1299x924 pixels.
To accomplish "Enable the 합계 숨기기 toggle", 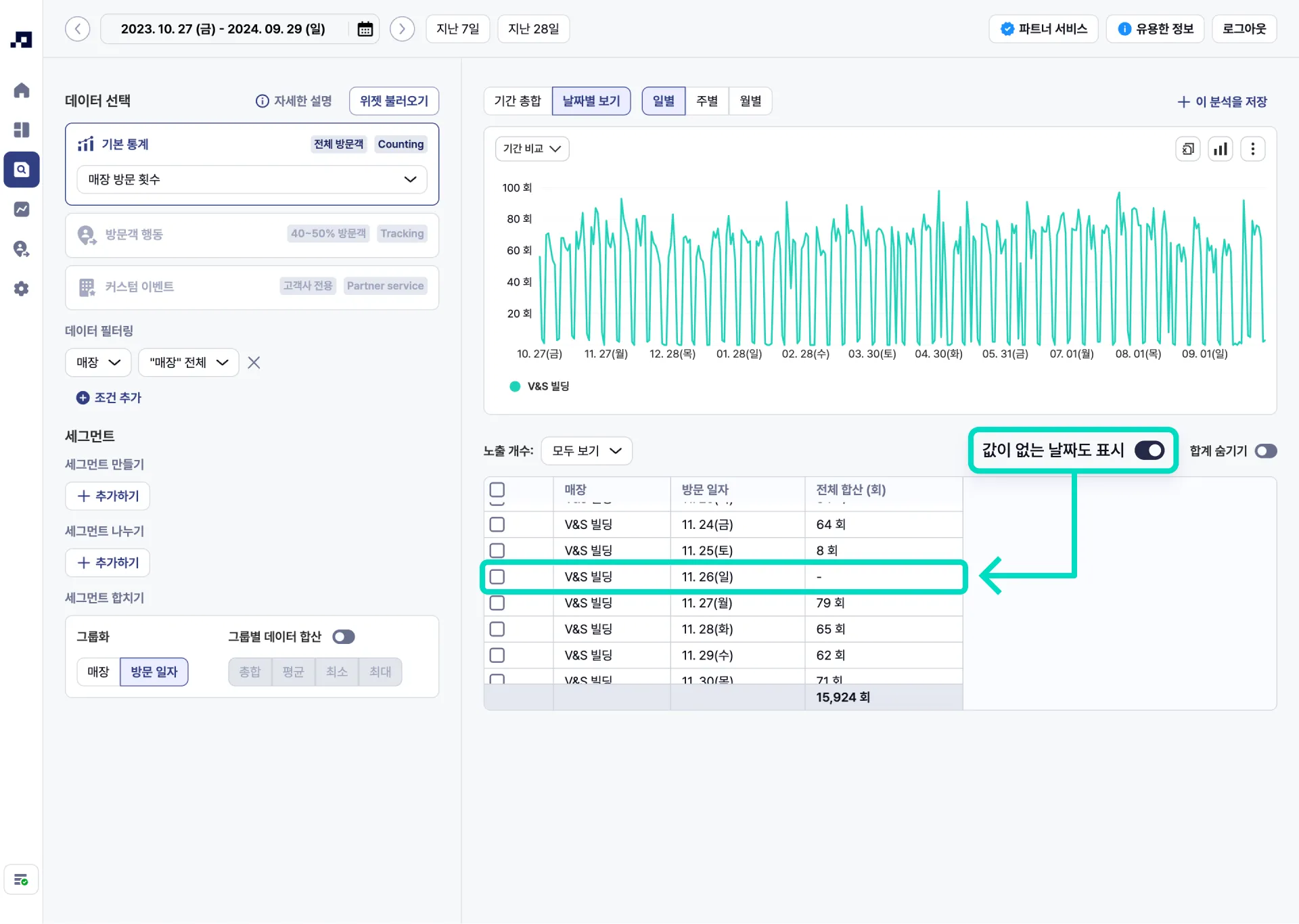I will pyautogui.click(x=1265, y=451).
